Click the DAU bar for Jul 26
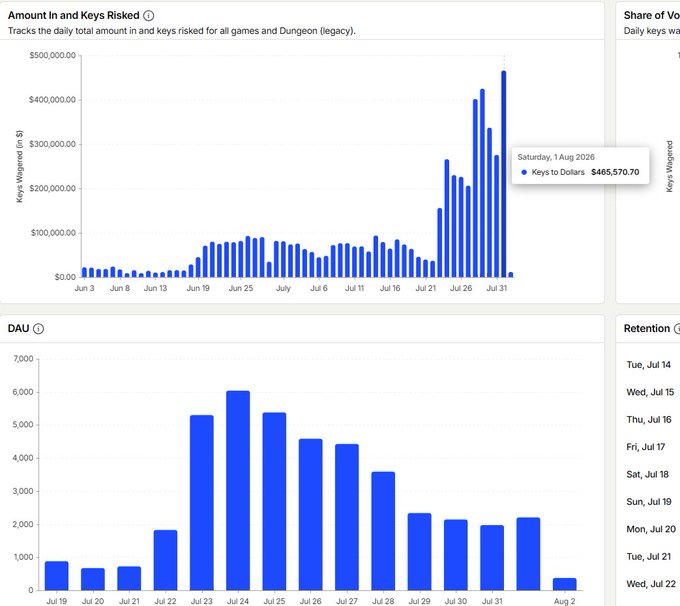680x606 pixels. coord(311,514)
